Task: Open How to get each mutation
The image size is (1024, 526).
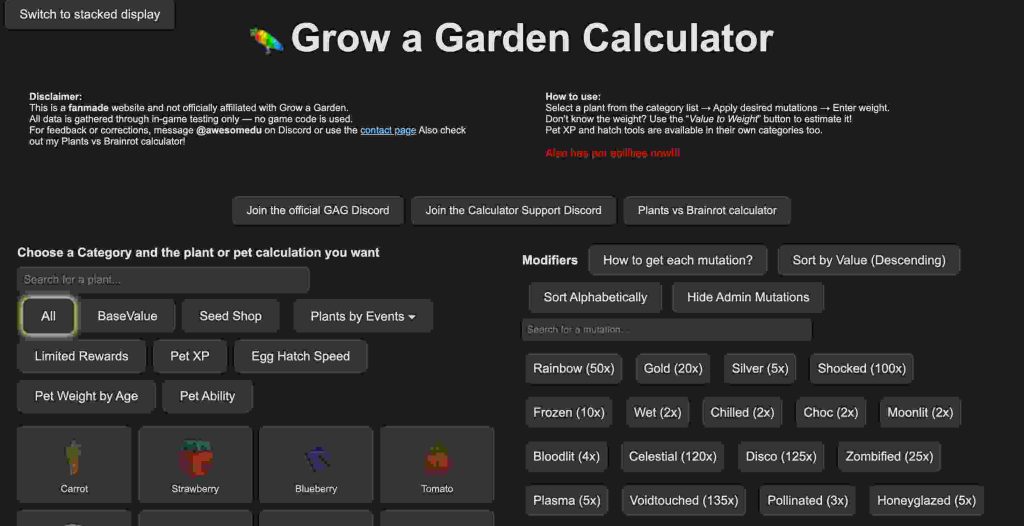Action: 678,260
